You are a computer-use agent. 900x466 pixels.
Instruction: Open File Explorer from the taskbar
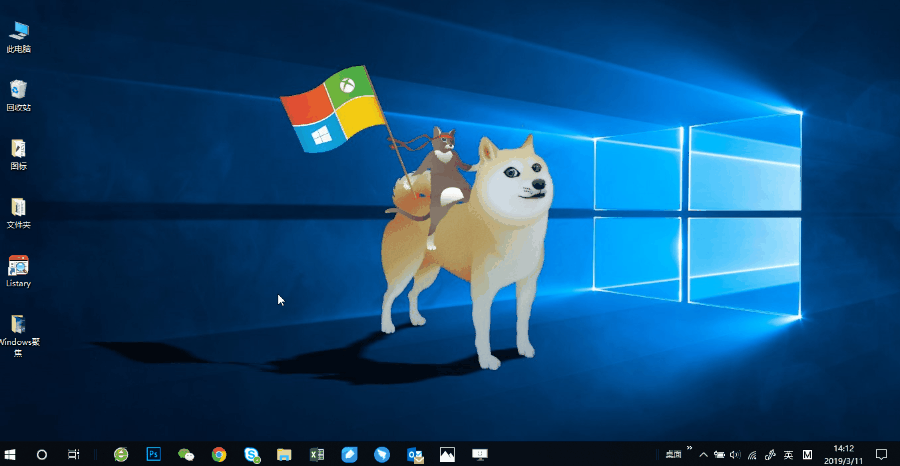(284, 455)
